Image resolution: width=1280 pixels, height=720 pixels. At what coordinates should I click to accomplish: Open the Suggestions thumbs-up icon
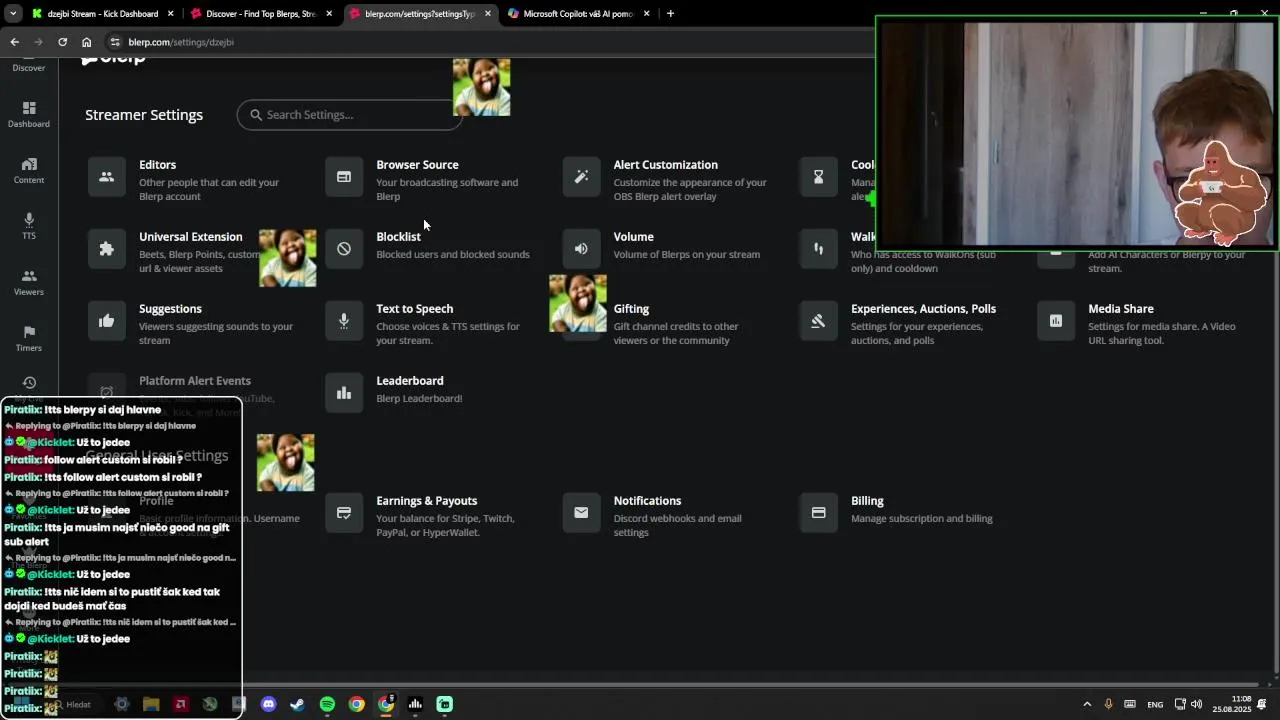coord(107,321)
